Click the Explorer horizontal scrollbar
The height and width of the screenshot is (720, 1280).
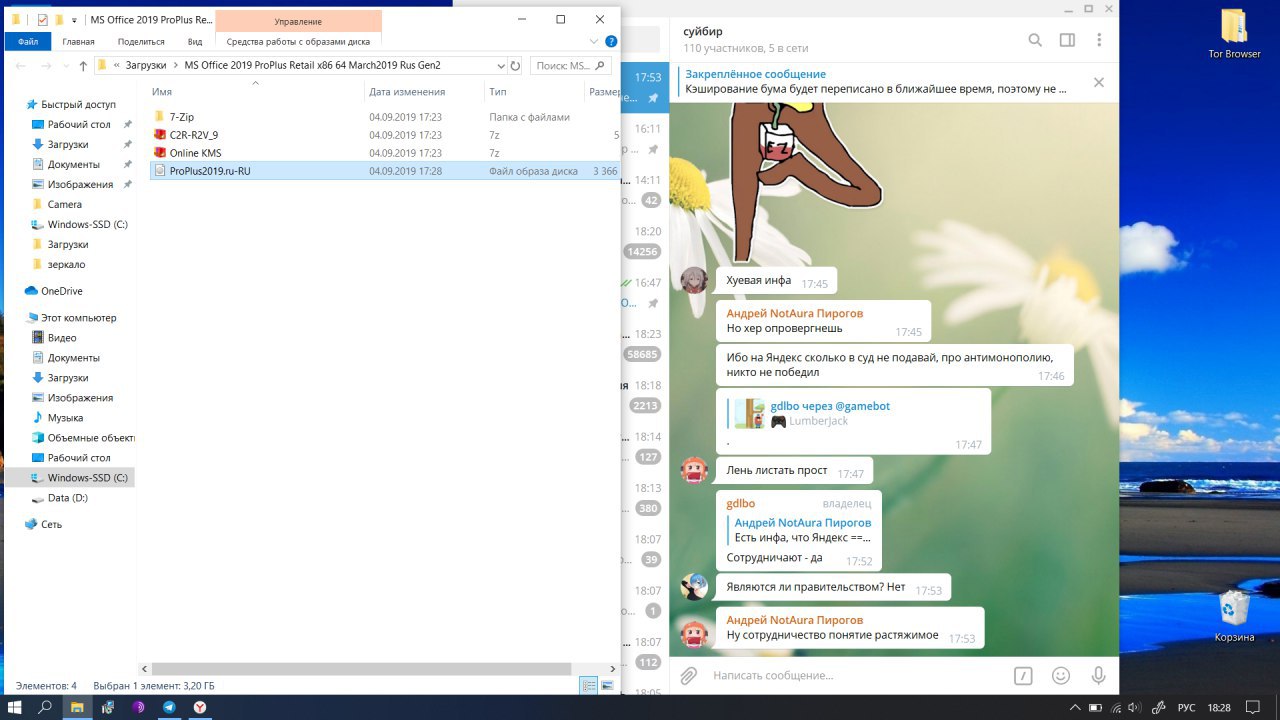coord(361,669)
